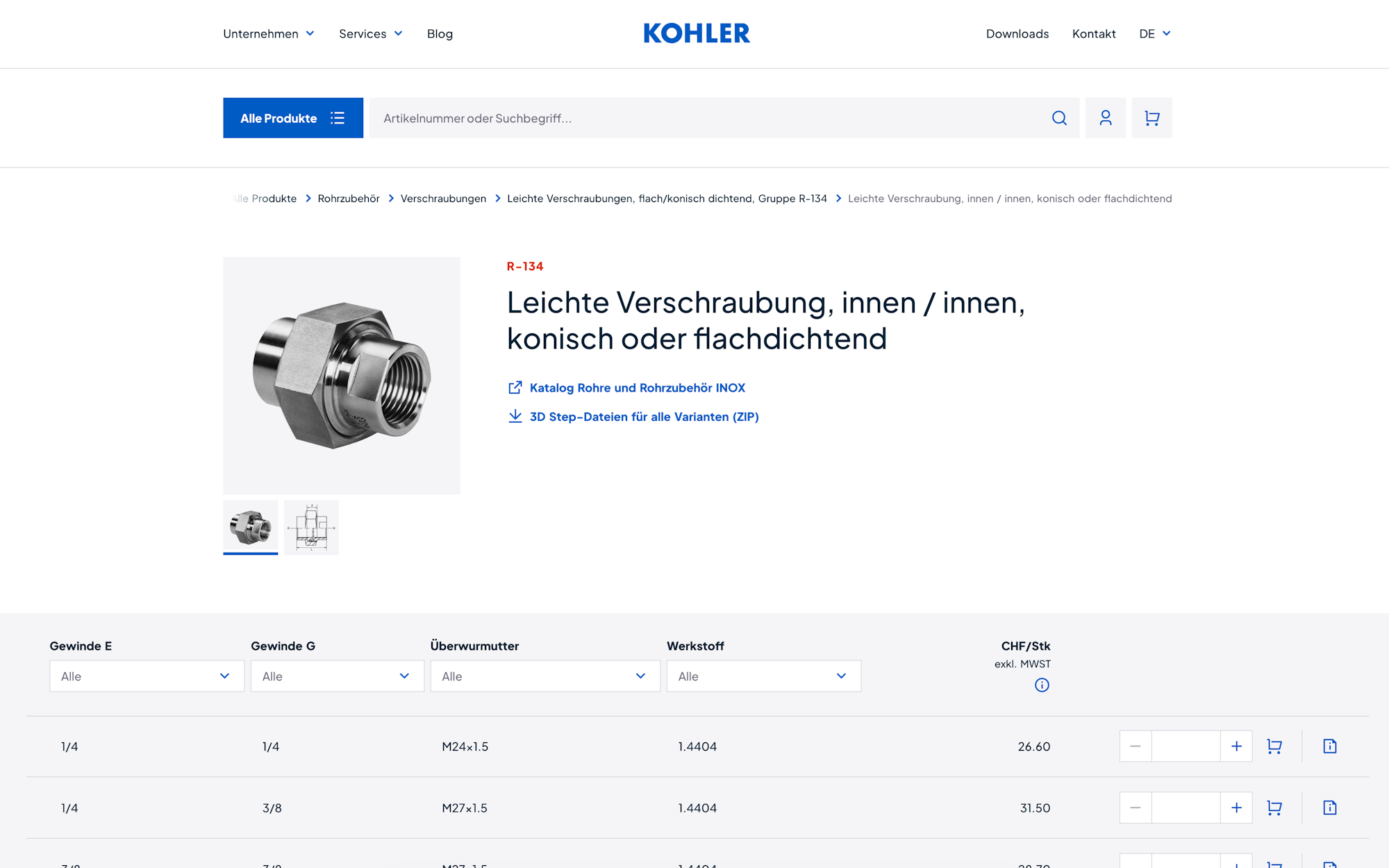Open the Werkstoff filter dropdown

coord(764,676)
